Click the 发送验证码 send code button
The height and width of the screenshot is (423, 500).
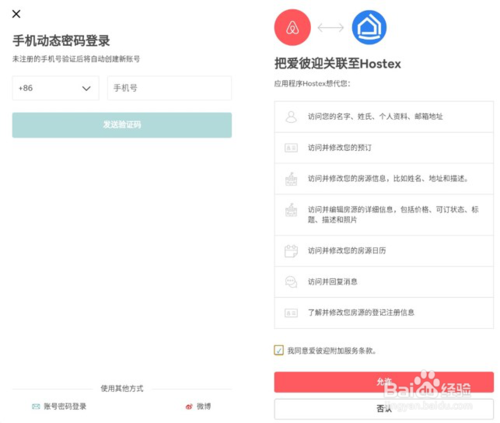[122, 125]
